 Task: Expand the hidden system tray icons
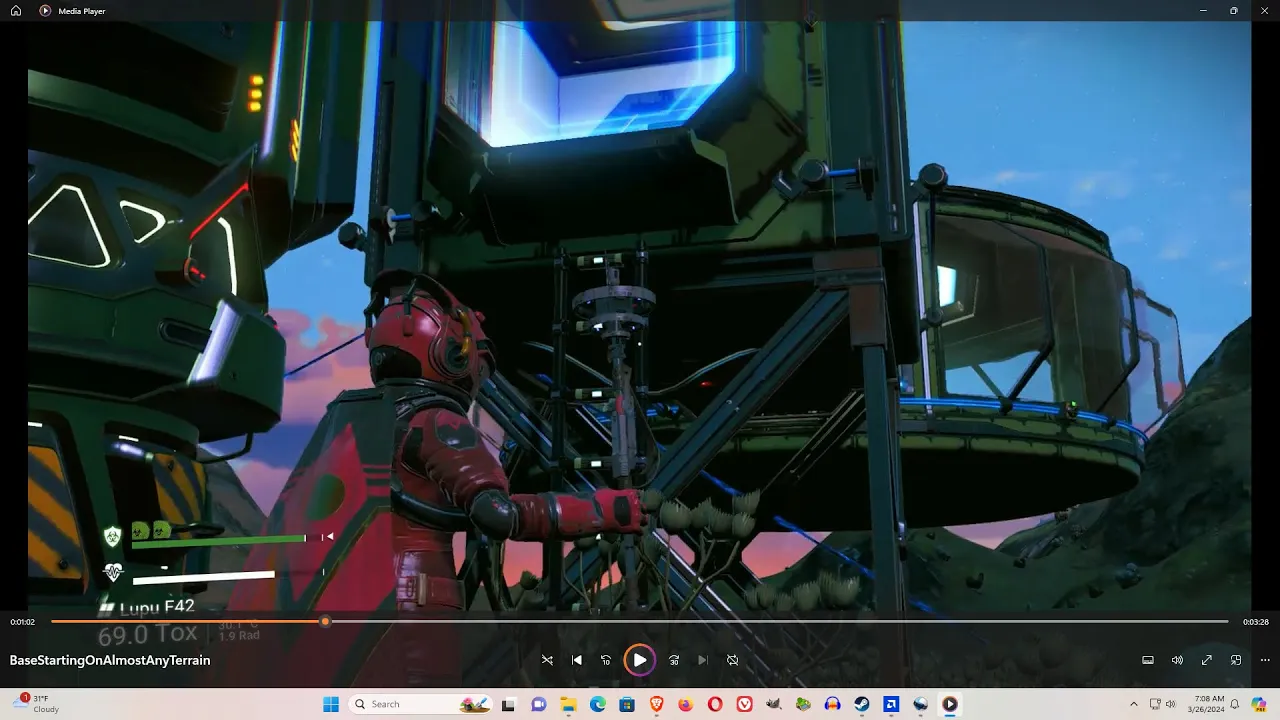[x=1133, y=704]
